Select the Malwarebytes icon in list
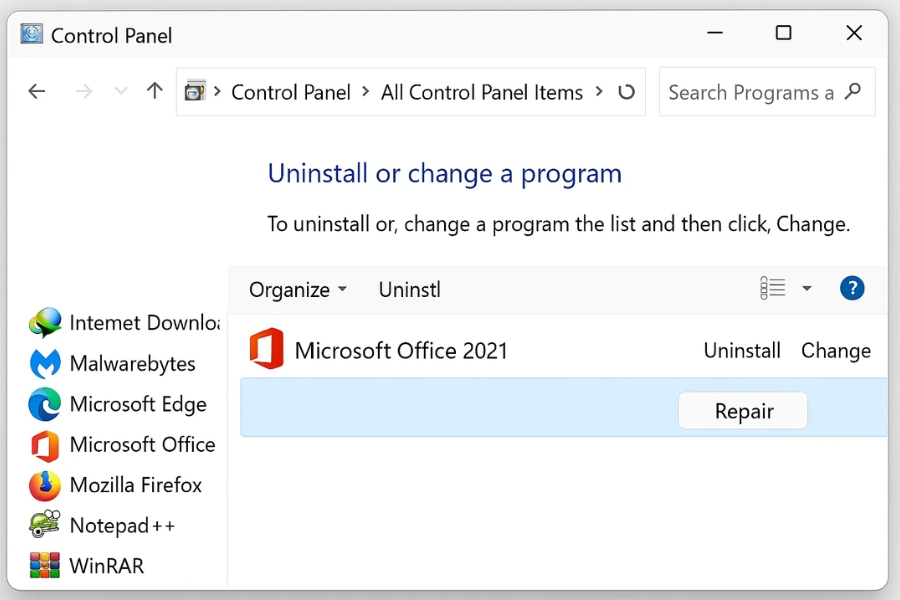 point(45,364)
